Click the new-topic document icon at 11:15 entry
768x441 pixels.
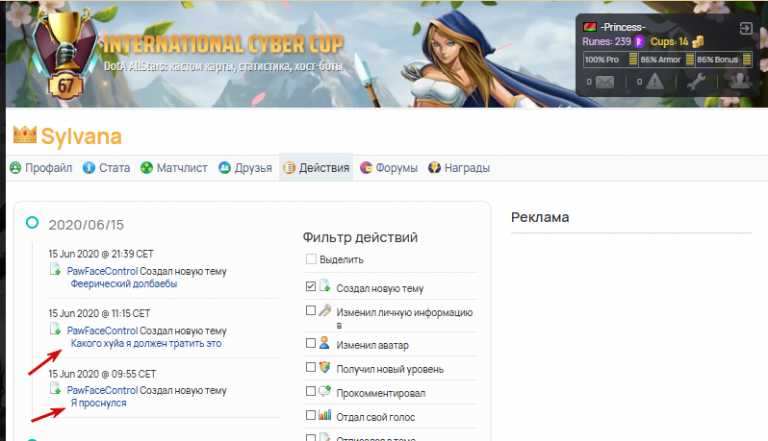[x=55, y=329]
